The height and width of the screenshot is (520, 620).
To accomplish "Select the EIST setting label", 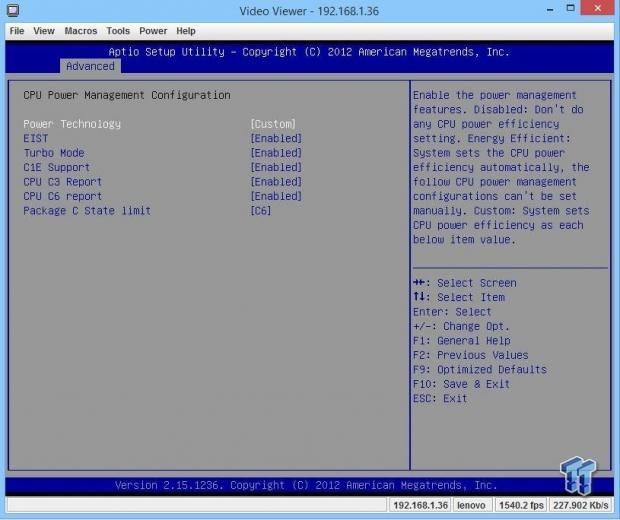I will [x=36, y=138].
